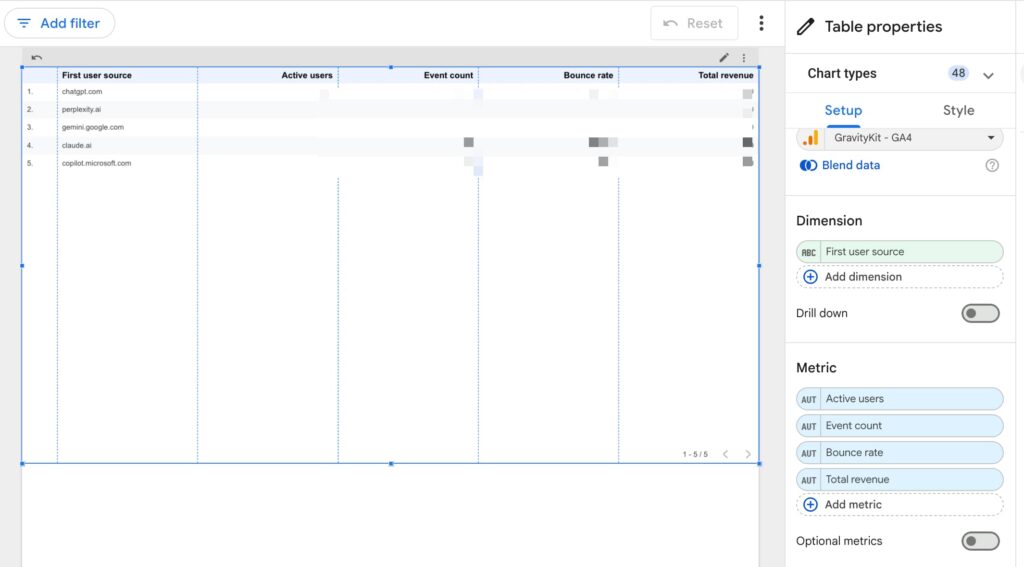Turn on the Optional metrics toggle
This screenshot has width=1024, height=567.
point(980,541)
